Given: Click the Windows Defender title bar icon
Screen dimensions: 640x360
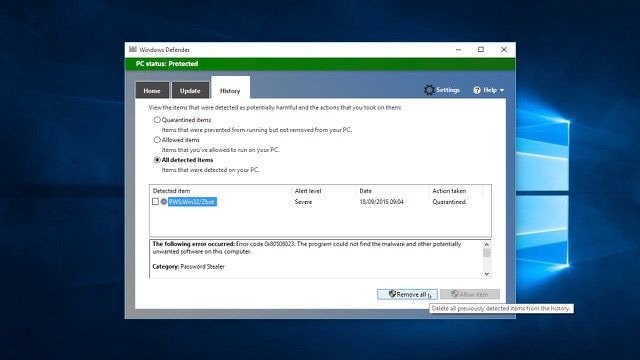Looking at the screenshot, I should click(x=133, y=49).
